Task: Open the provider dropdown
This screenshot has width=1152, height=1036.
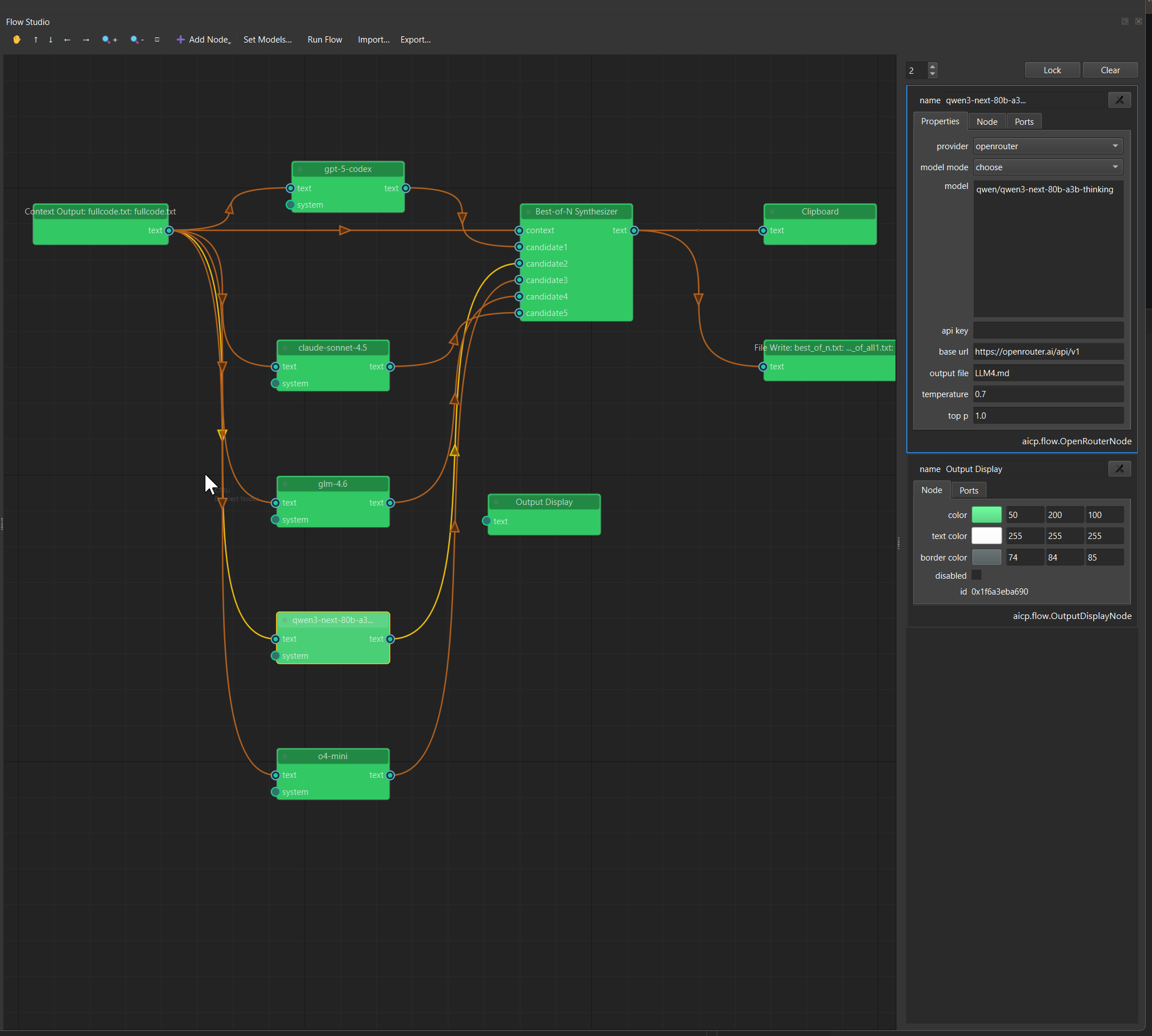Action: click(x=1048, y=146)
